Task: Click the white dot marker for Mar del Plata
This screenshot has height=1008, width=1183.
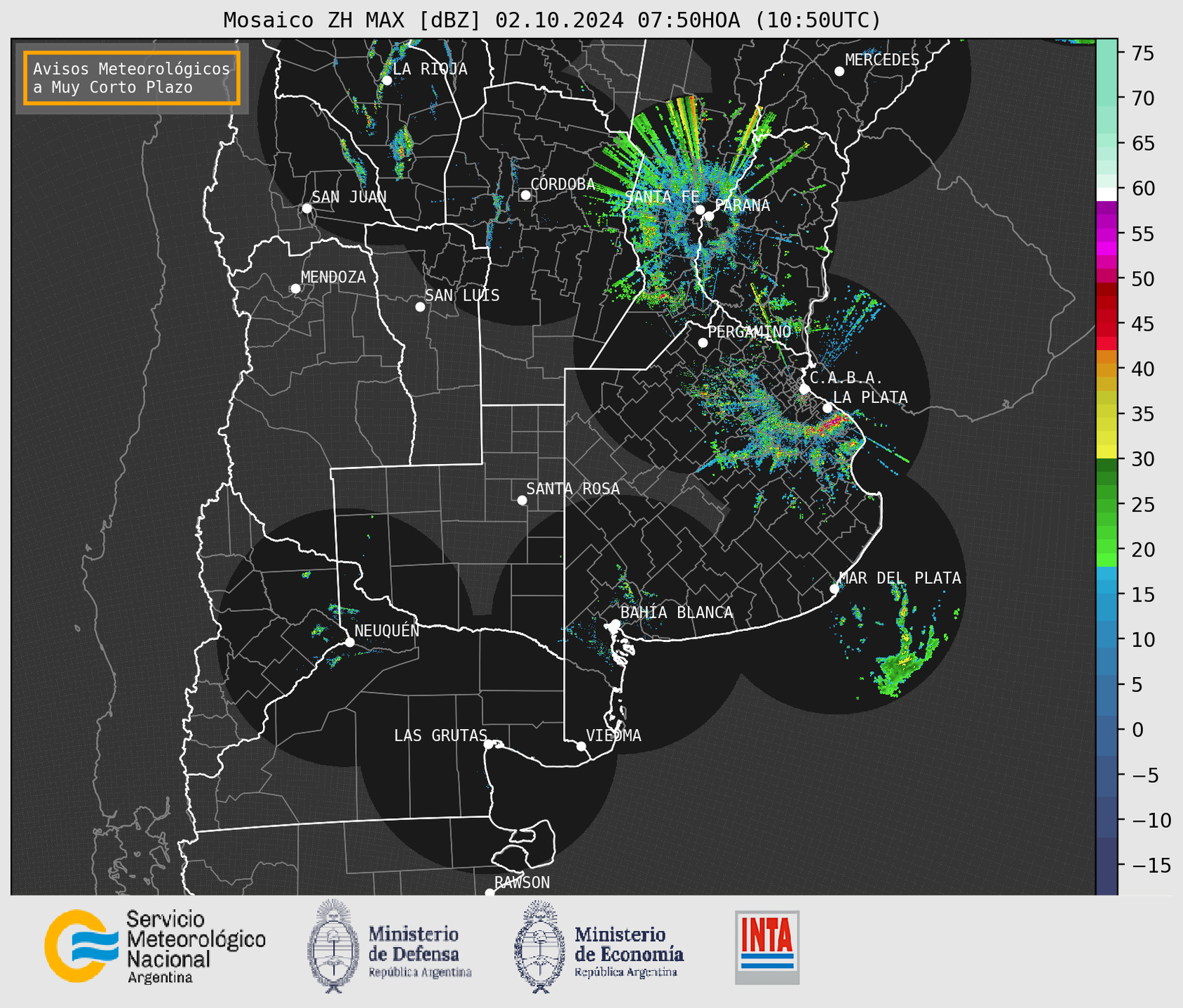Action: tap(834, 589)
